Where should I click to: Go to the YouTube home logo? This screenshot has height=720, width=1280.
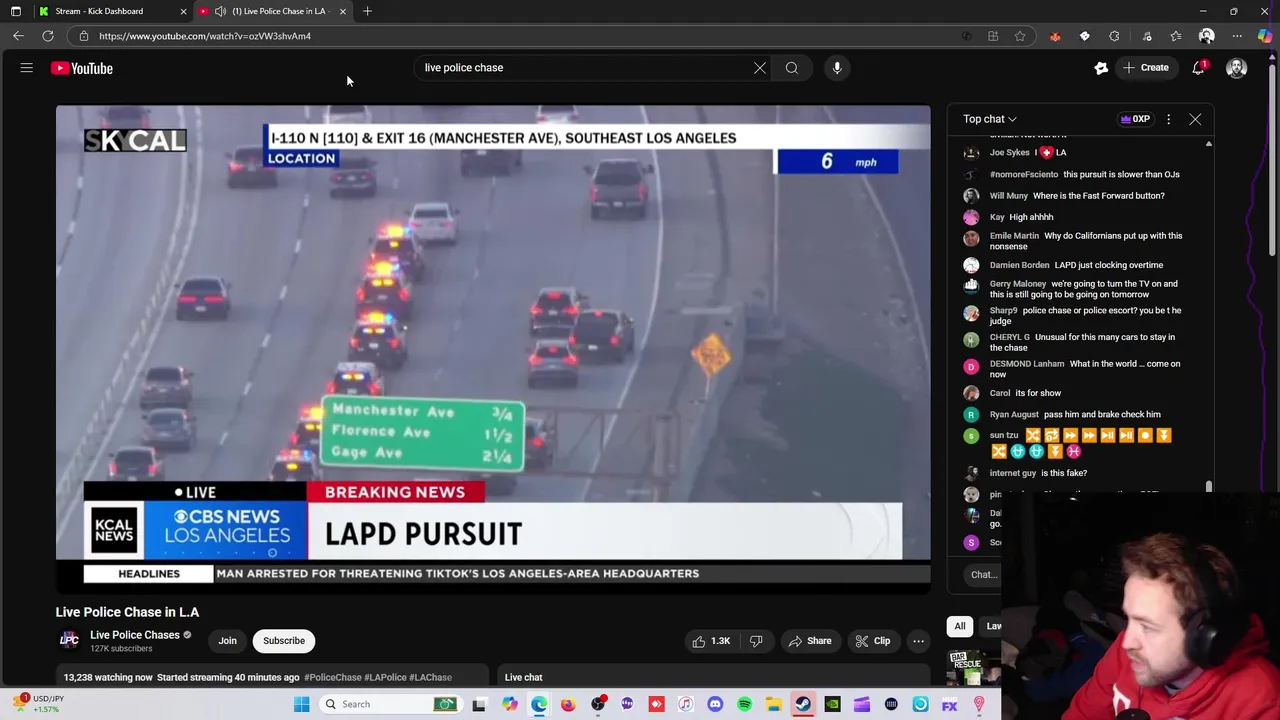82,68
